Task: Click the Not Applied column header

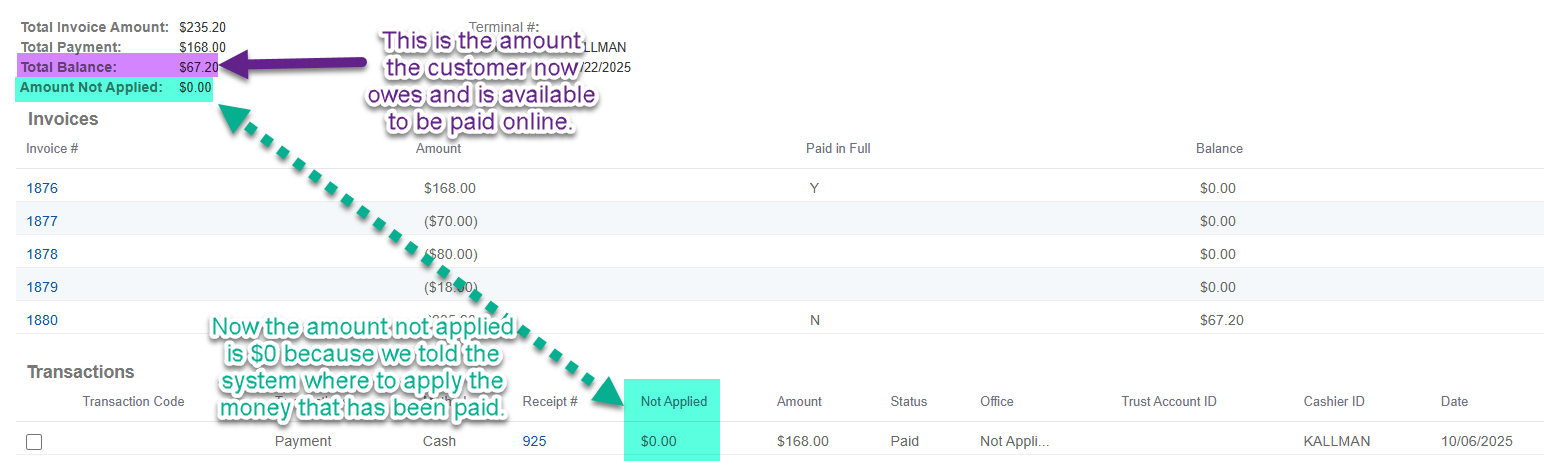Action: (673, 402)
